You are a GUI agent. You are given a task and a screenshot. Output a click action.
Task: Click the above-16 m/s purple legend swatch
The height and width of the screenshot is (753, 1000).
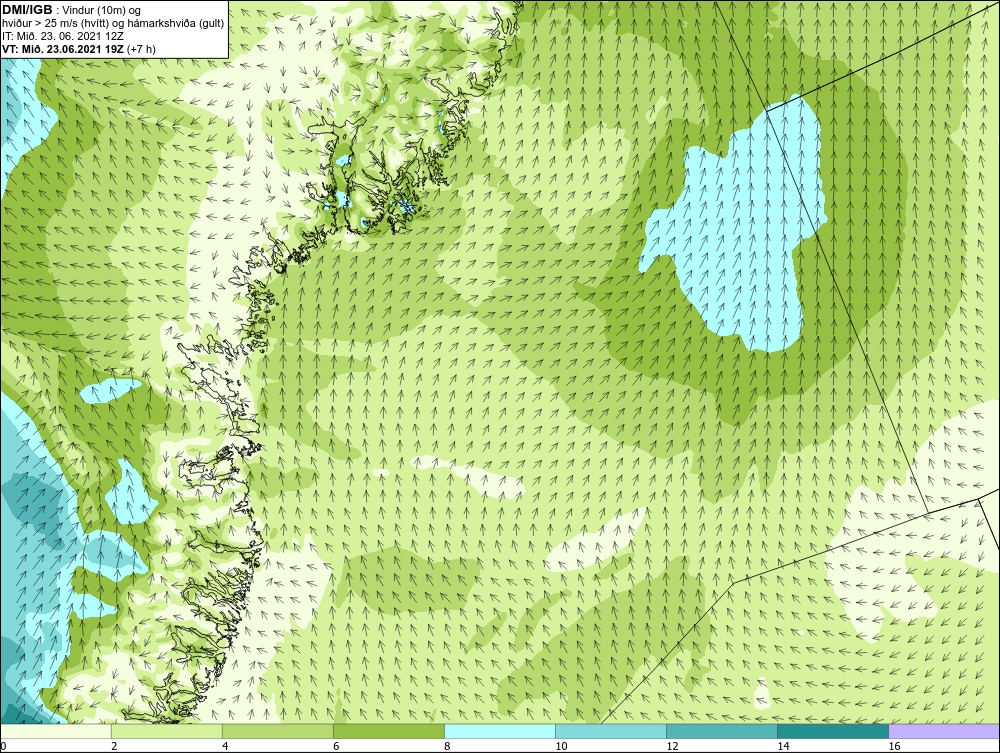click(x=944, y=731)
